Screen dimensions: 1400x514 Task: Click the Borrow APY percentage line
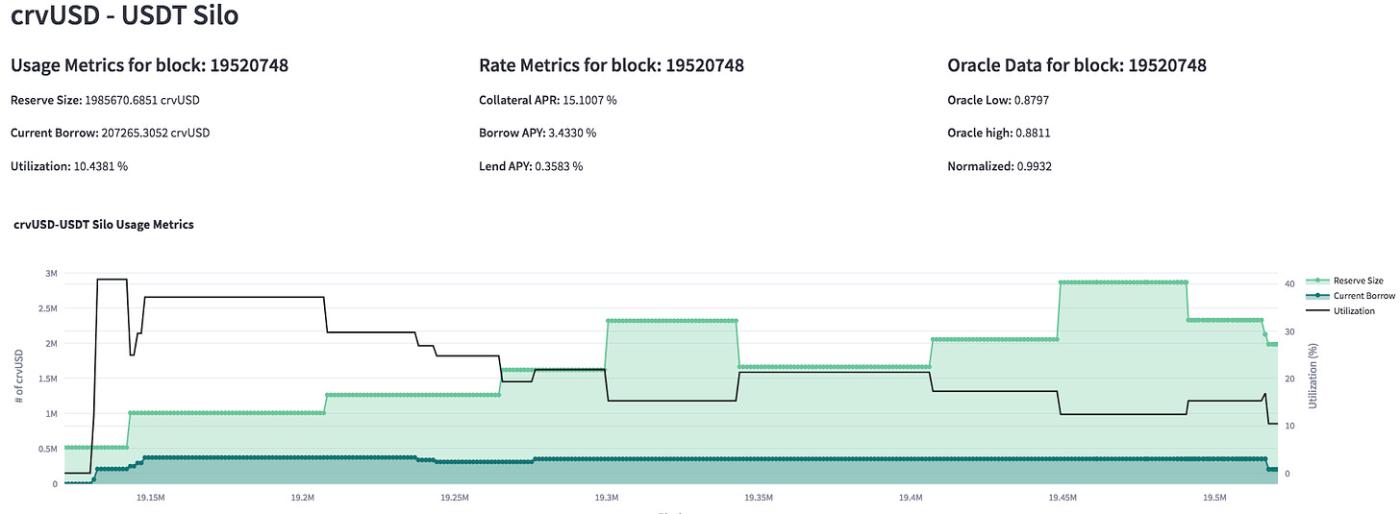point(539,133)
